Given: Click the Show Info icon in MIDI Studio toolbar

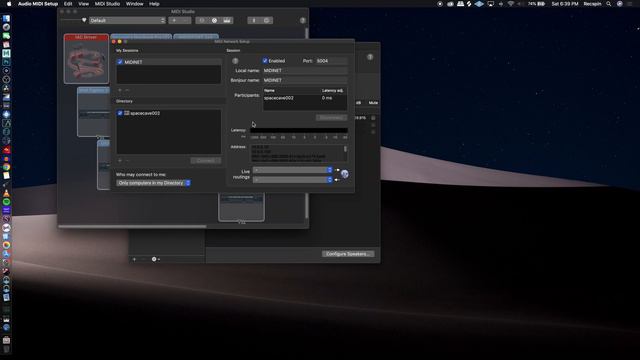Looking at the screenshot, I should [x=202, y=20].
